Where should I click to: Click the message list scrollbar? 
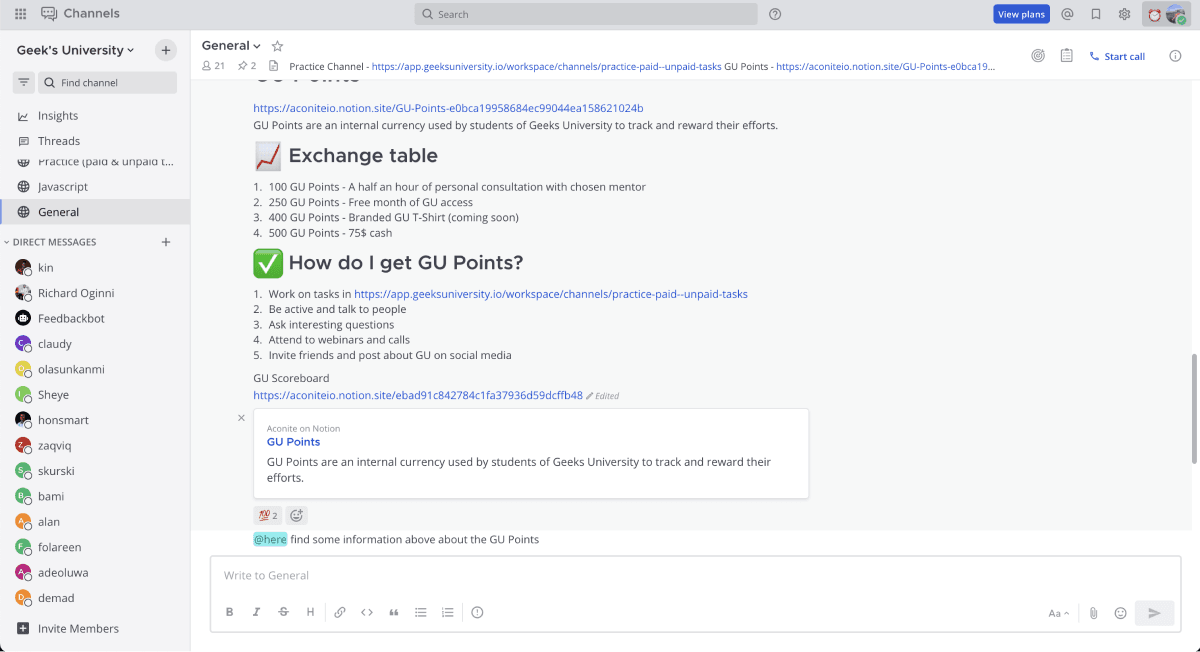coord(1192,408)
